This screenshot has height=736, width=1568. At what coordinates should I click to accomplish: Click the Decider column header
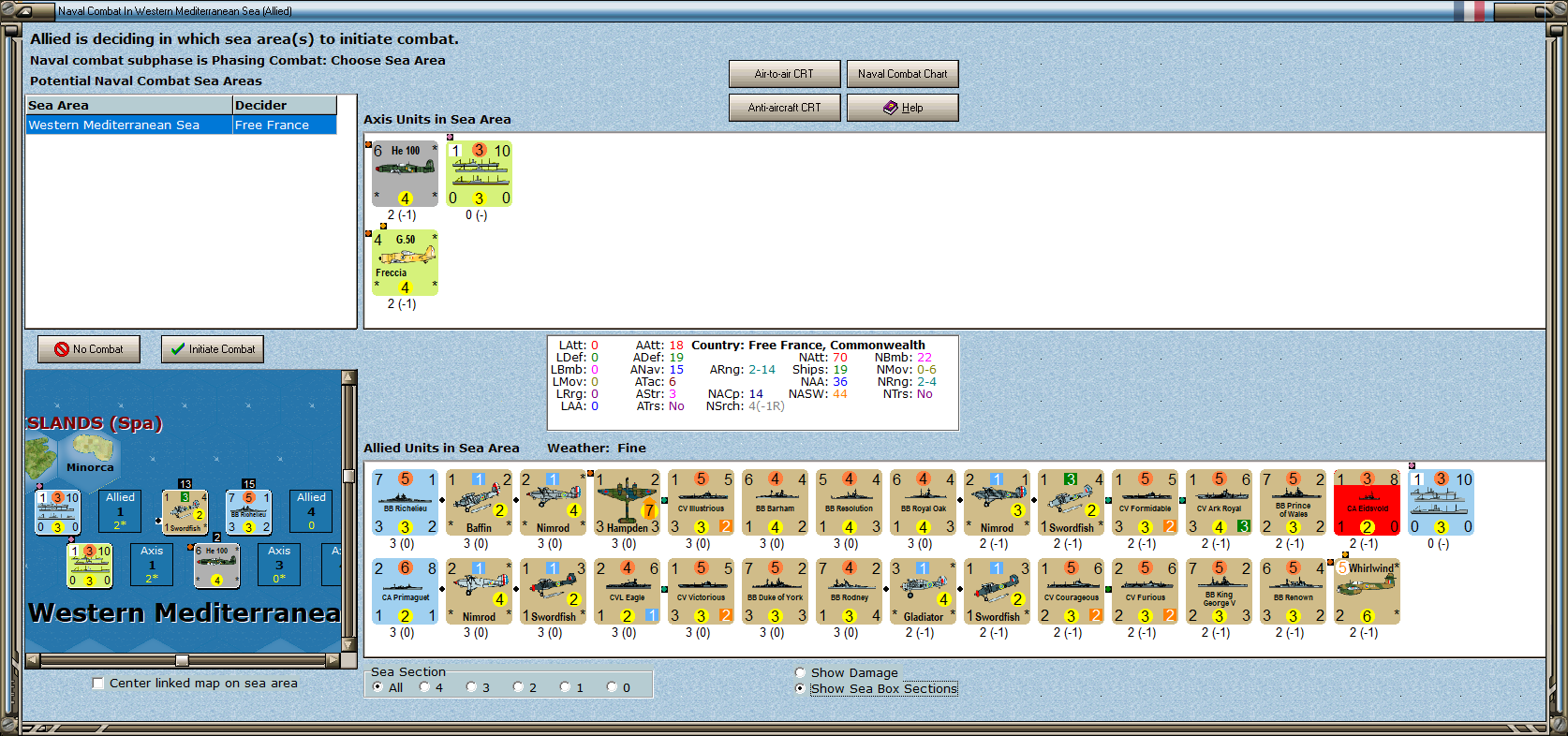pos(285,105)
